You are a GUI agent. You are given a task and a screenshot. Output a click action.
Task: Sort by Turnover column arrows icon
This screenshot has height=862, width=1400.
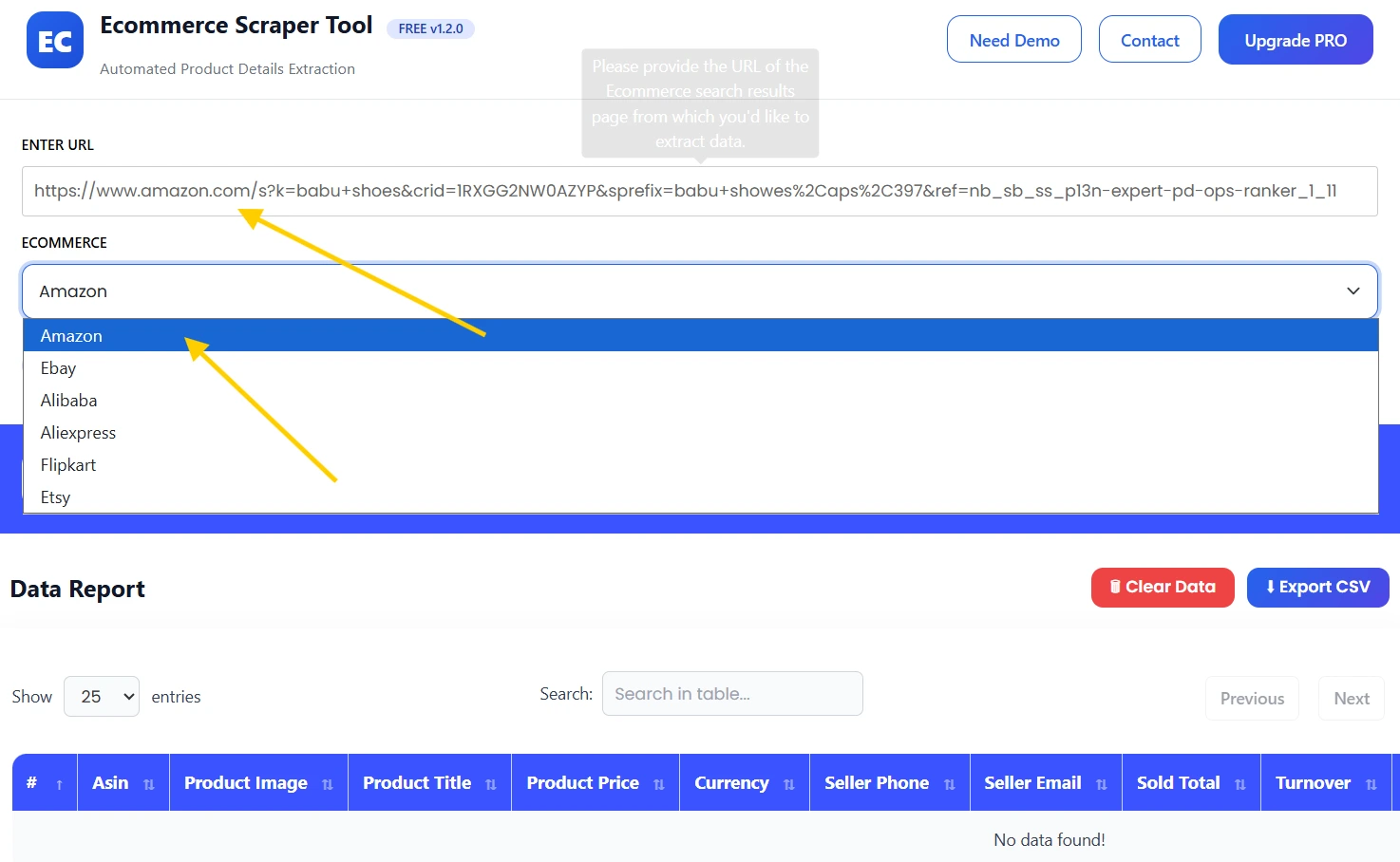pyautogui.click(x=1372, y=784)
